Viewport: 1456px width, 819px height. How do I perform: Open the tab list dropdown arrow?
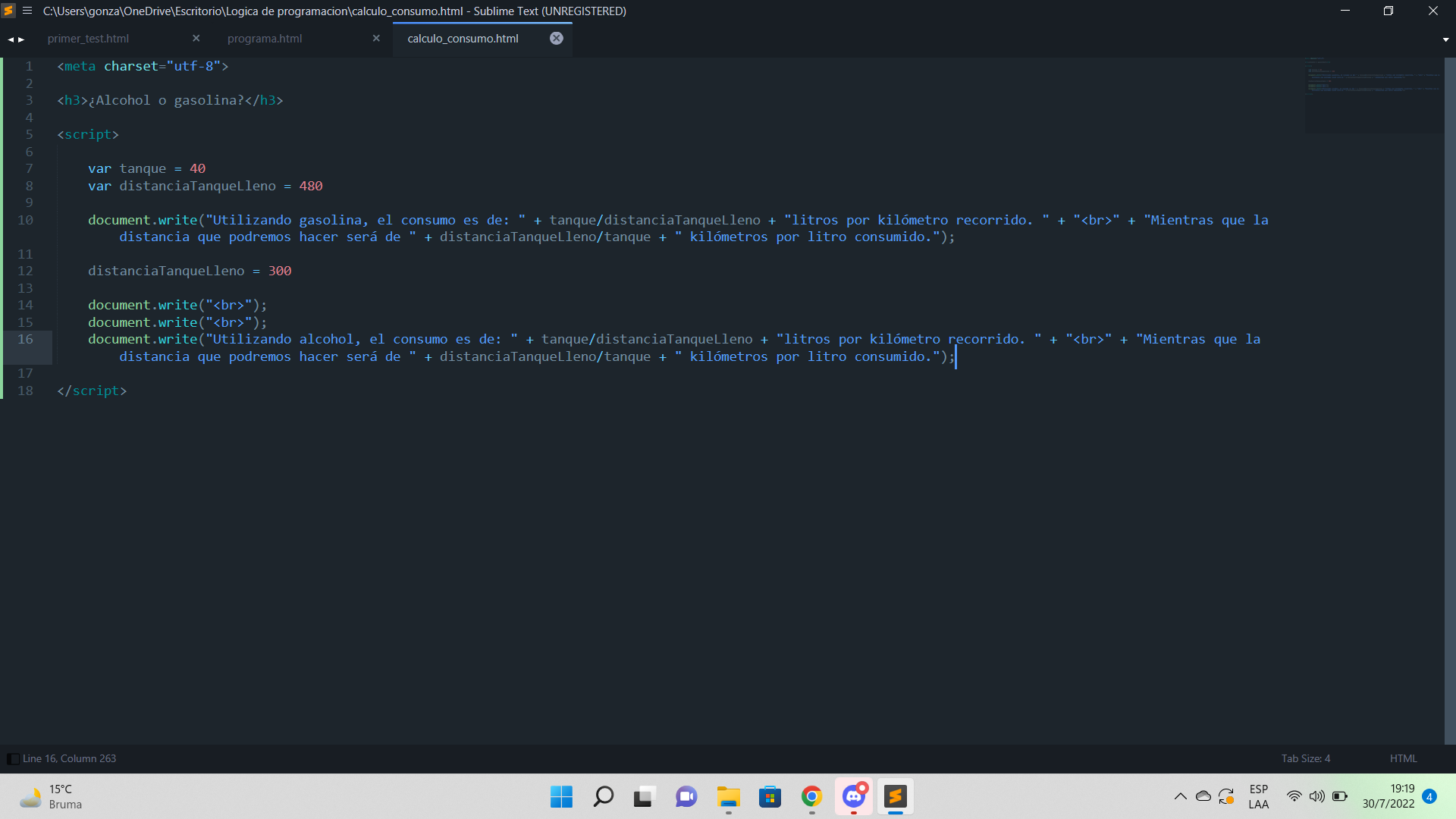coord(1445,39)
